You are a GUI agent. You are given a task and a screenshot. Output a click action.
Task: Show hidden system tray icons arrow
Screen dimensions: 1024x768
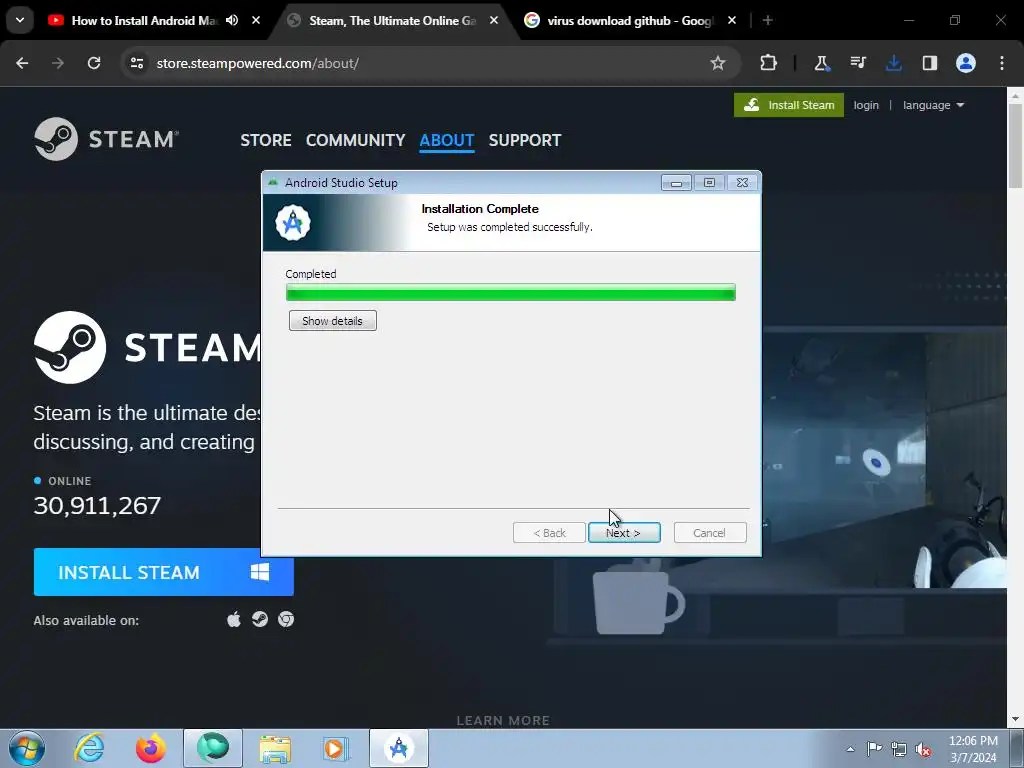click(850, 749)
